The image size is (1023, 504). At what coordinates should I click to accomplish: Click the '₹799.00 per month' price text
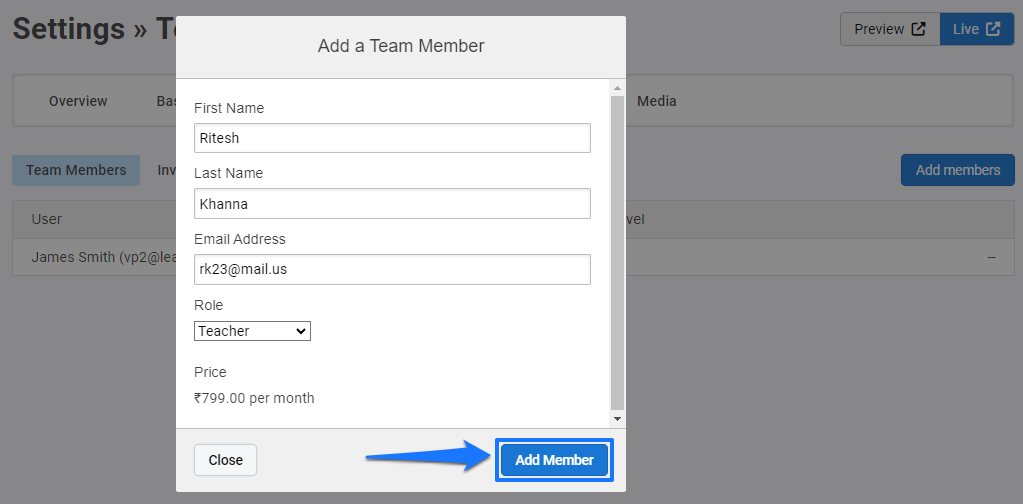pyautogui.click(x=254, y=398)
